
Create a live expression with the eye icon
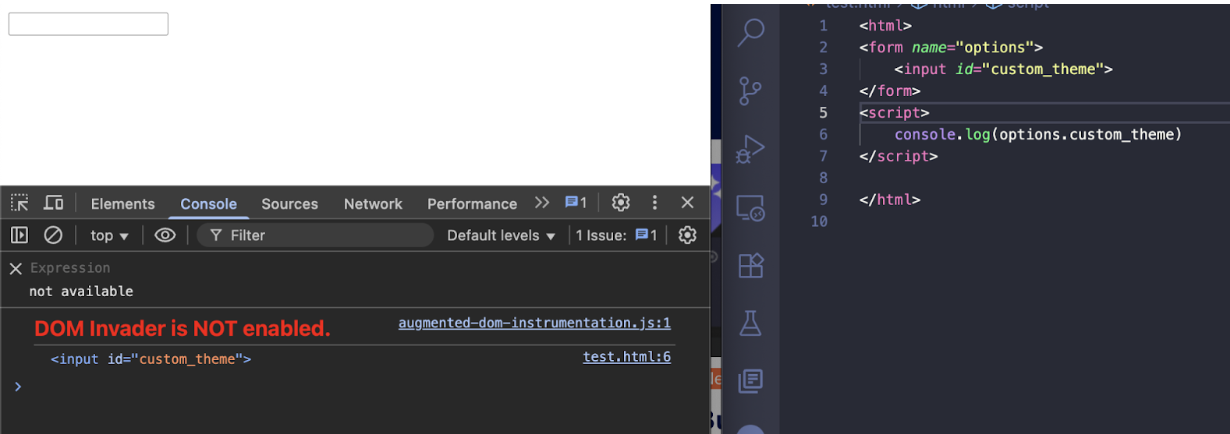coord(165,235)
